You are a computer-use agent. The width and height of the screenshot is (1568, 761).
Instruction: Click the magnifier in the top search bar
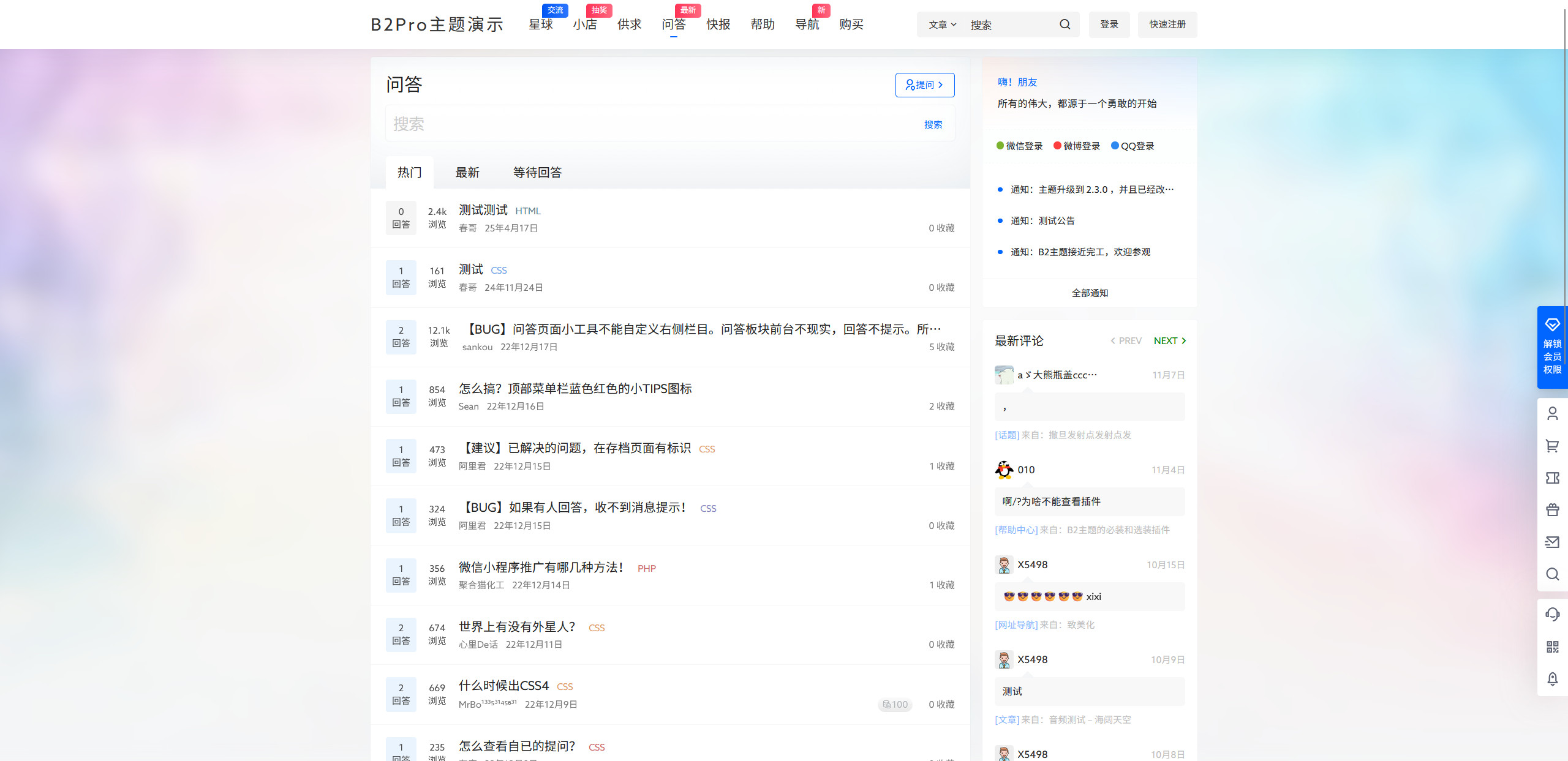pos(1065,24)
